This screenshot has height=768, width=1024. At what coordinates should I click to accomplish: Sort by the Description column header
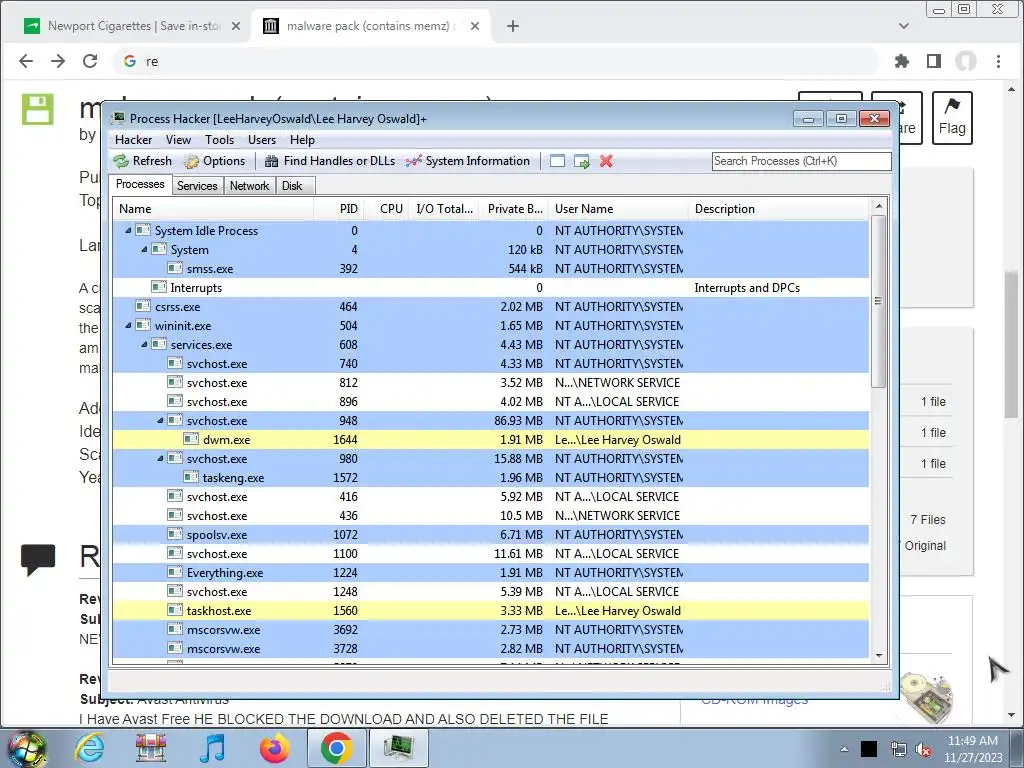[779, 209]
